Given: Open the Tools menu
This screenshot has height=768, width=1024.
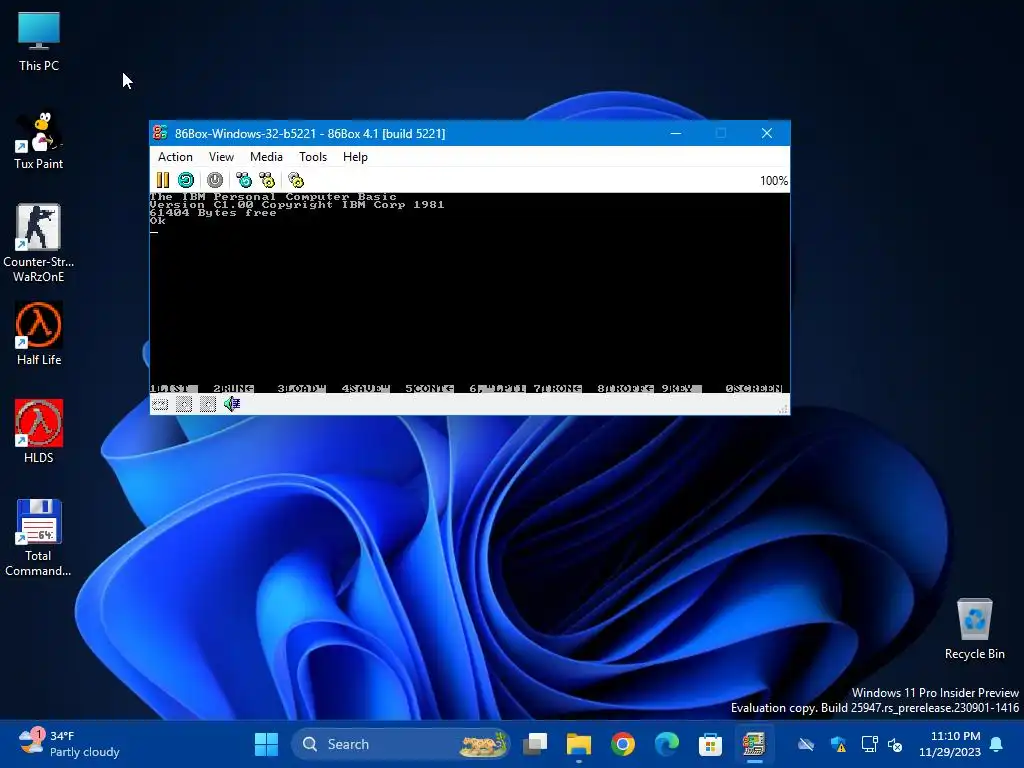Looking at the screenshot, I should 313,157.
